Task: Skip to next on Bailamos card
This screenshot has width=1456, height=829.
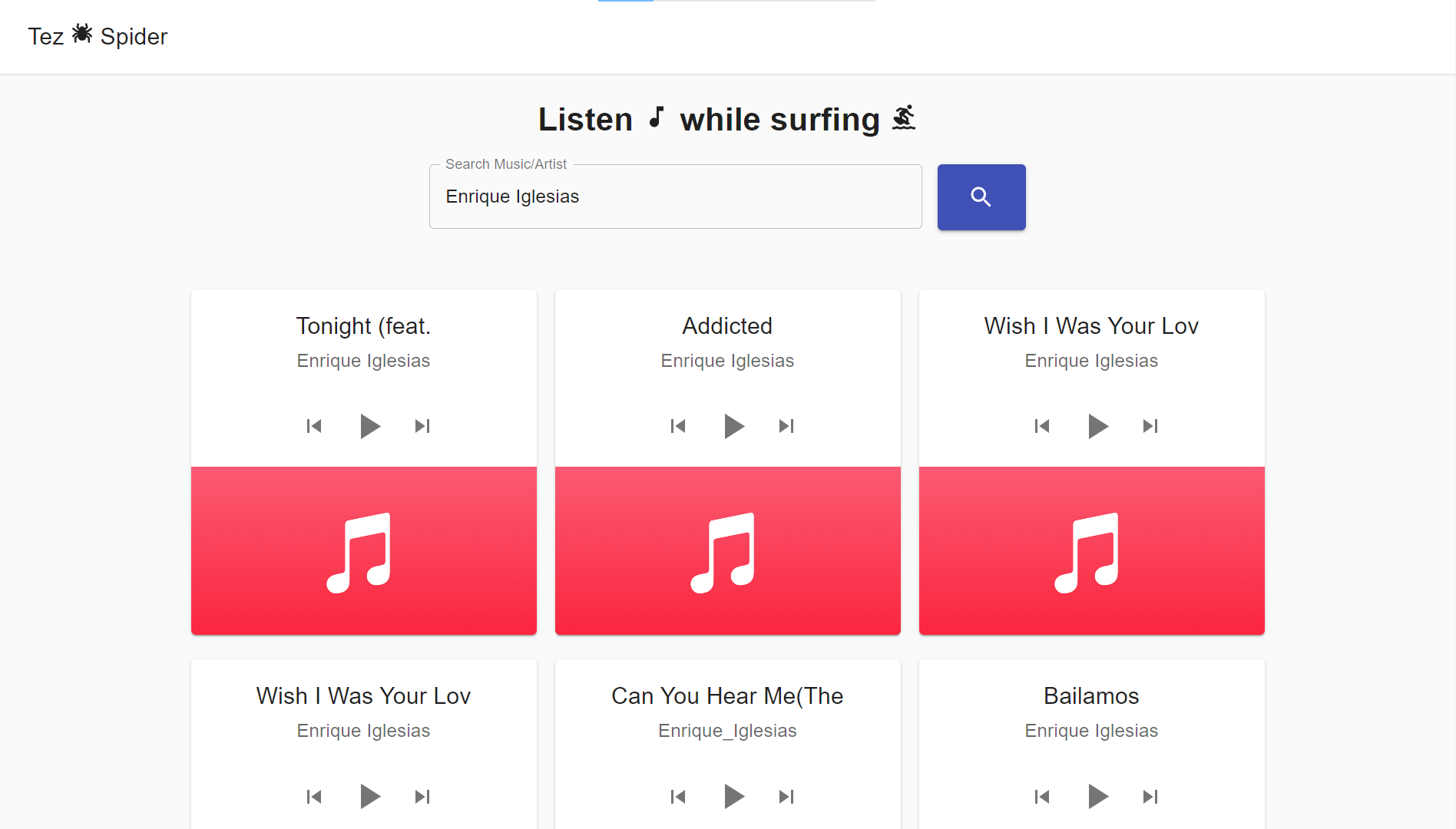Action: click(x=1150, y=796)
